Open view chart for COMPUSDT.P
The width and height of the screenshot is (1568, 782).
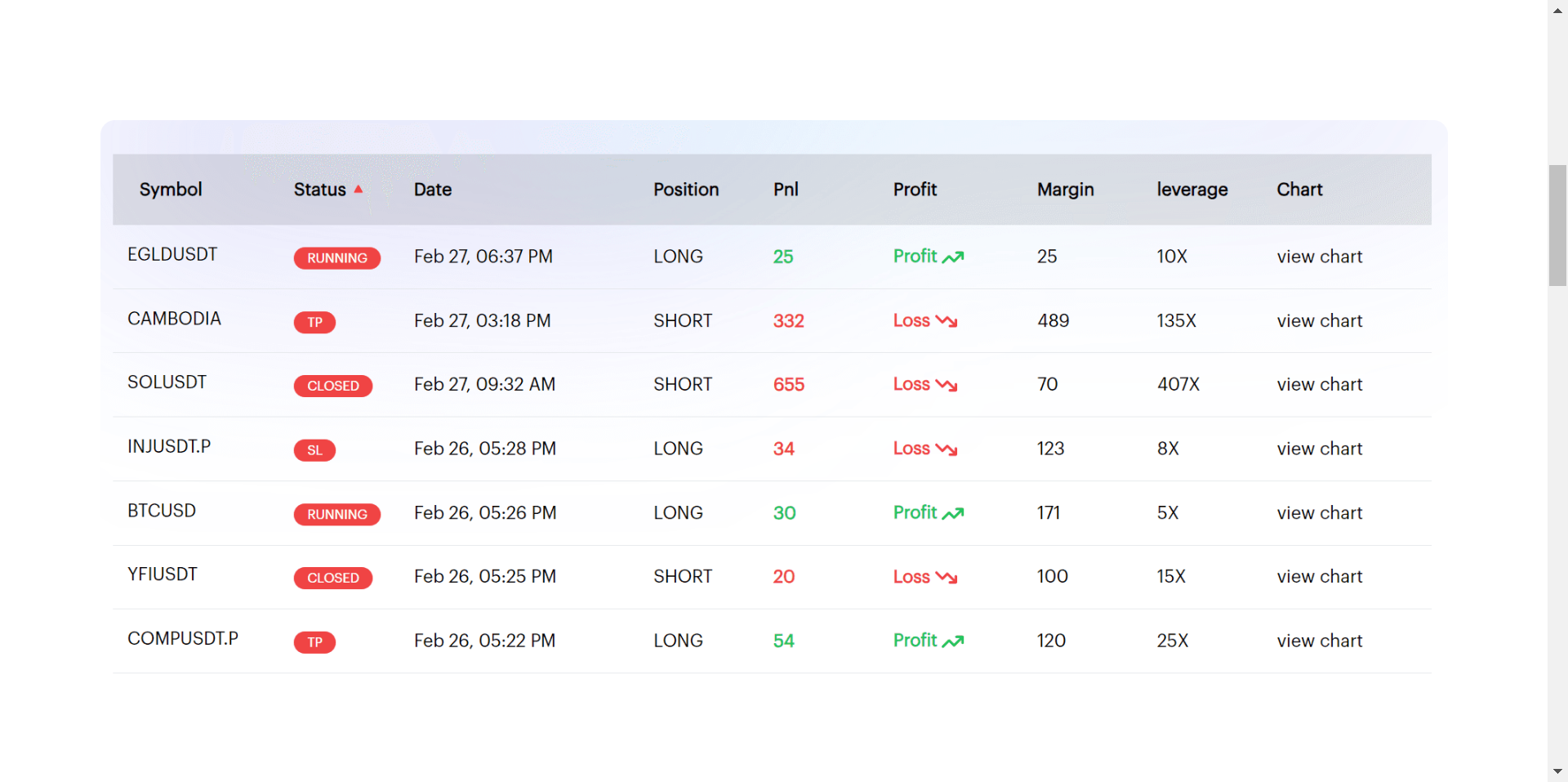pos(1320,641)
